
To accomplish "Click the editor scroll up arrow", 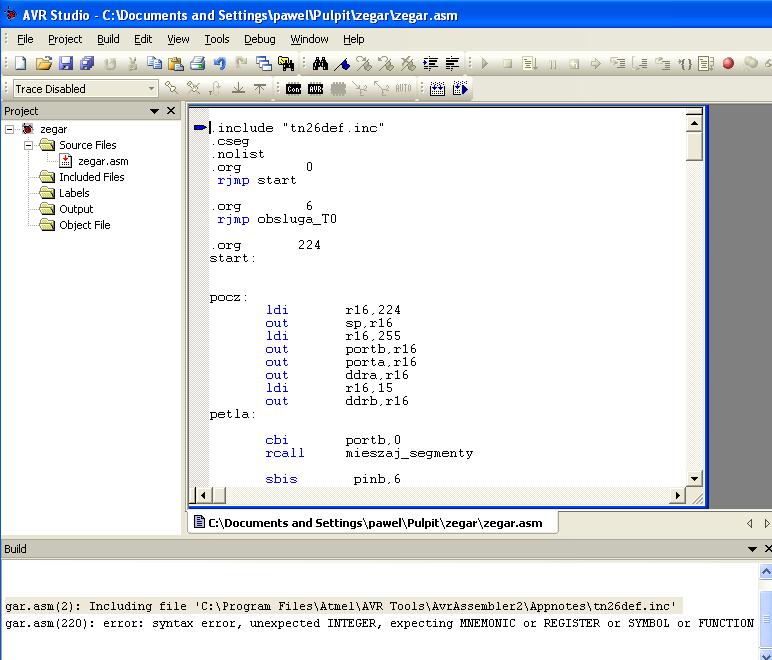I will [694, 123].
